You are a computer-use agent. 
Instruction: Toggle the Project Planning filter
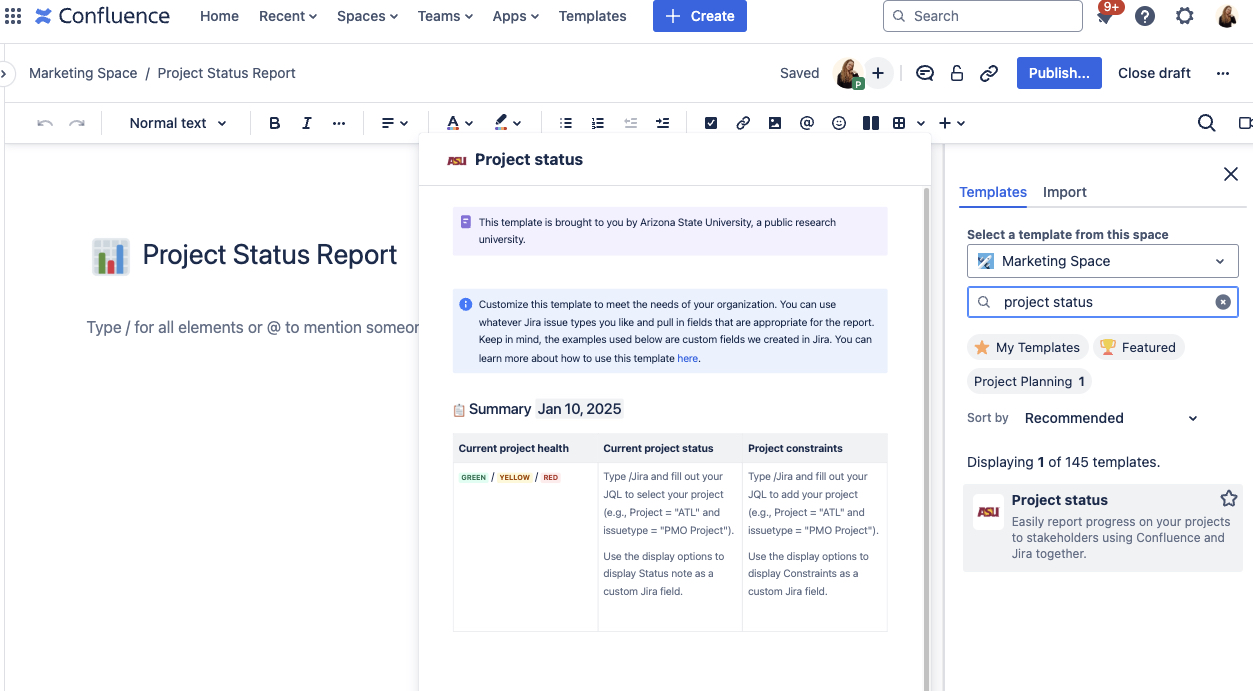1029,381
